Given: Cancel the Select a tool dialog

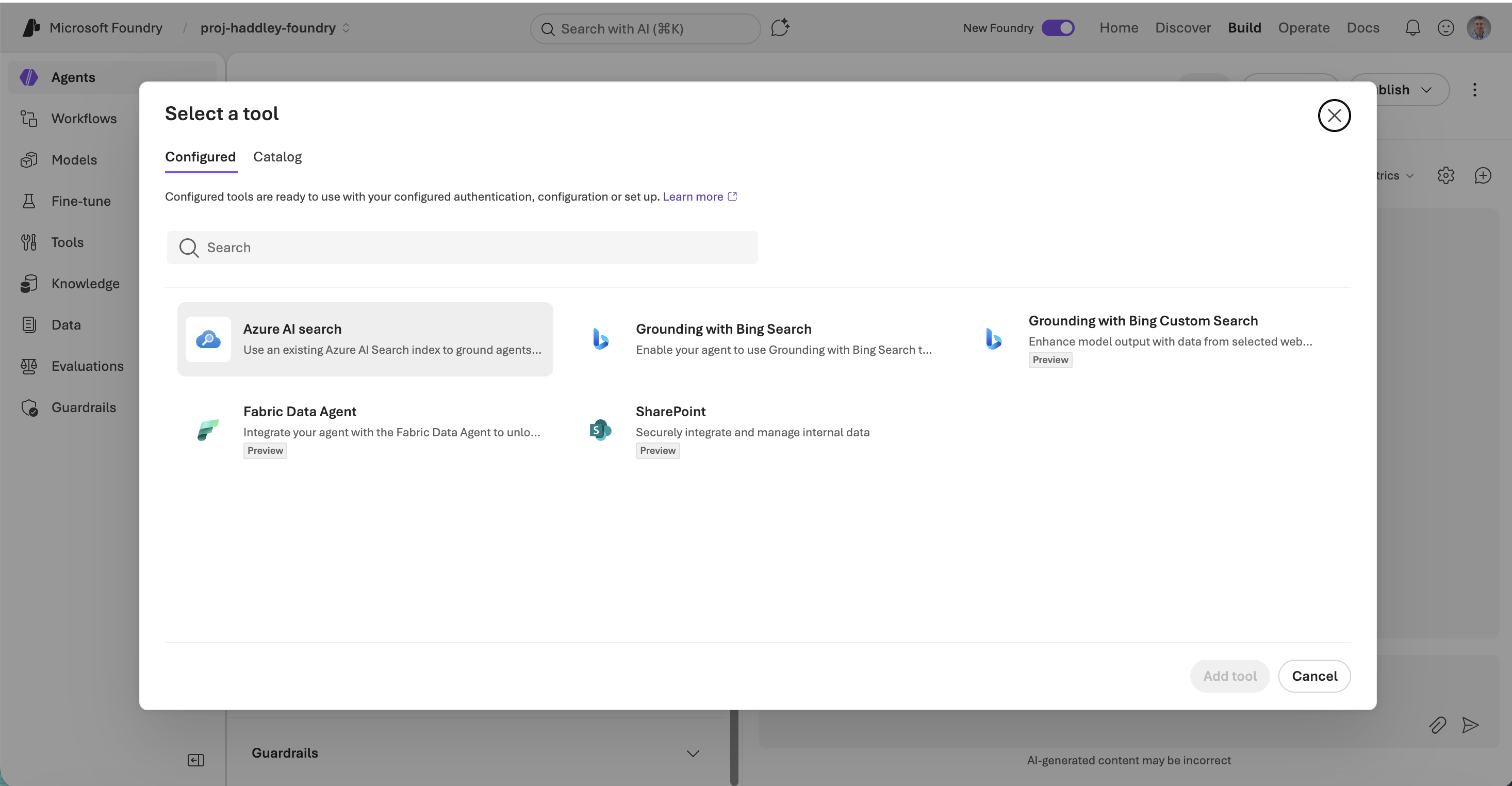Looking at the screenshot, I should [1314, 676].
